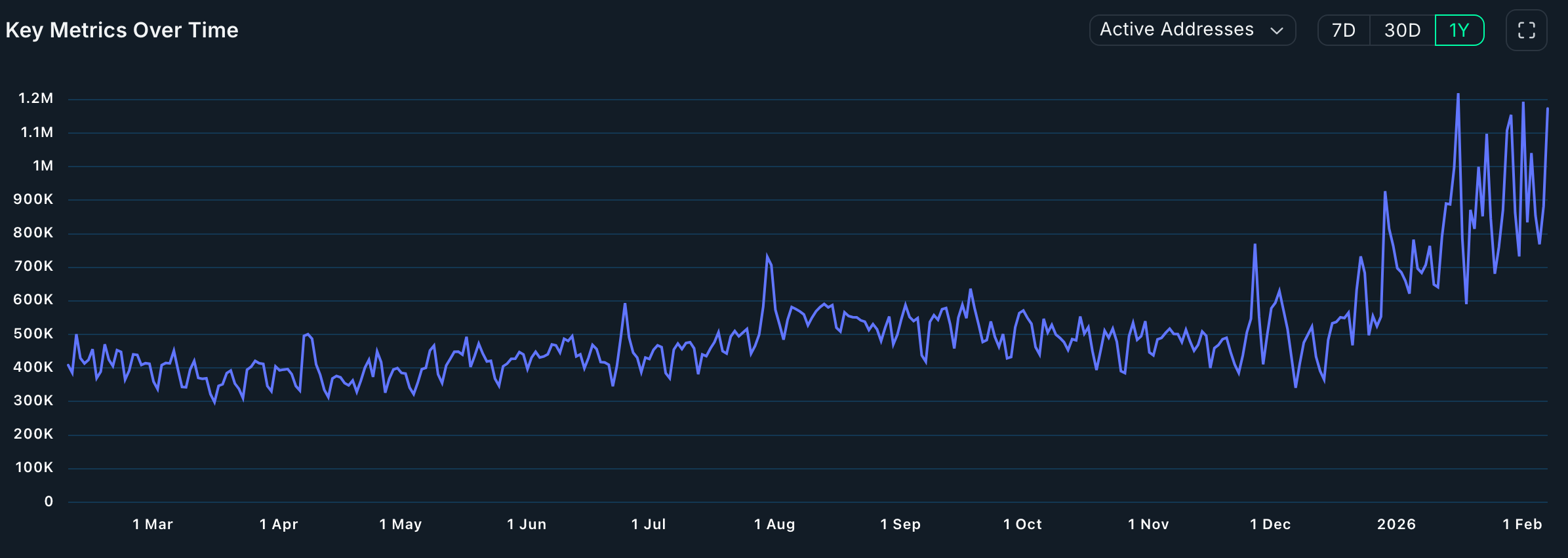Click the 100K y-axis label
This screenshot has height=558, width=1568.
pos(34,468)
